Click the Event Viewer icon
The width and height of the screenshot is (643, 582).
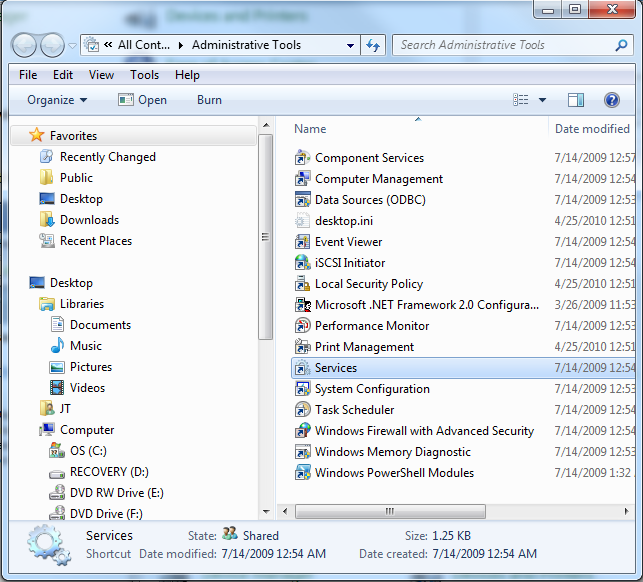pyautogui.click(x=303, y=242)
